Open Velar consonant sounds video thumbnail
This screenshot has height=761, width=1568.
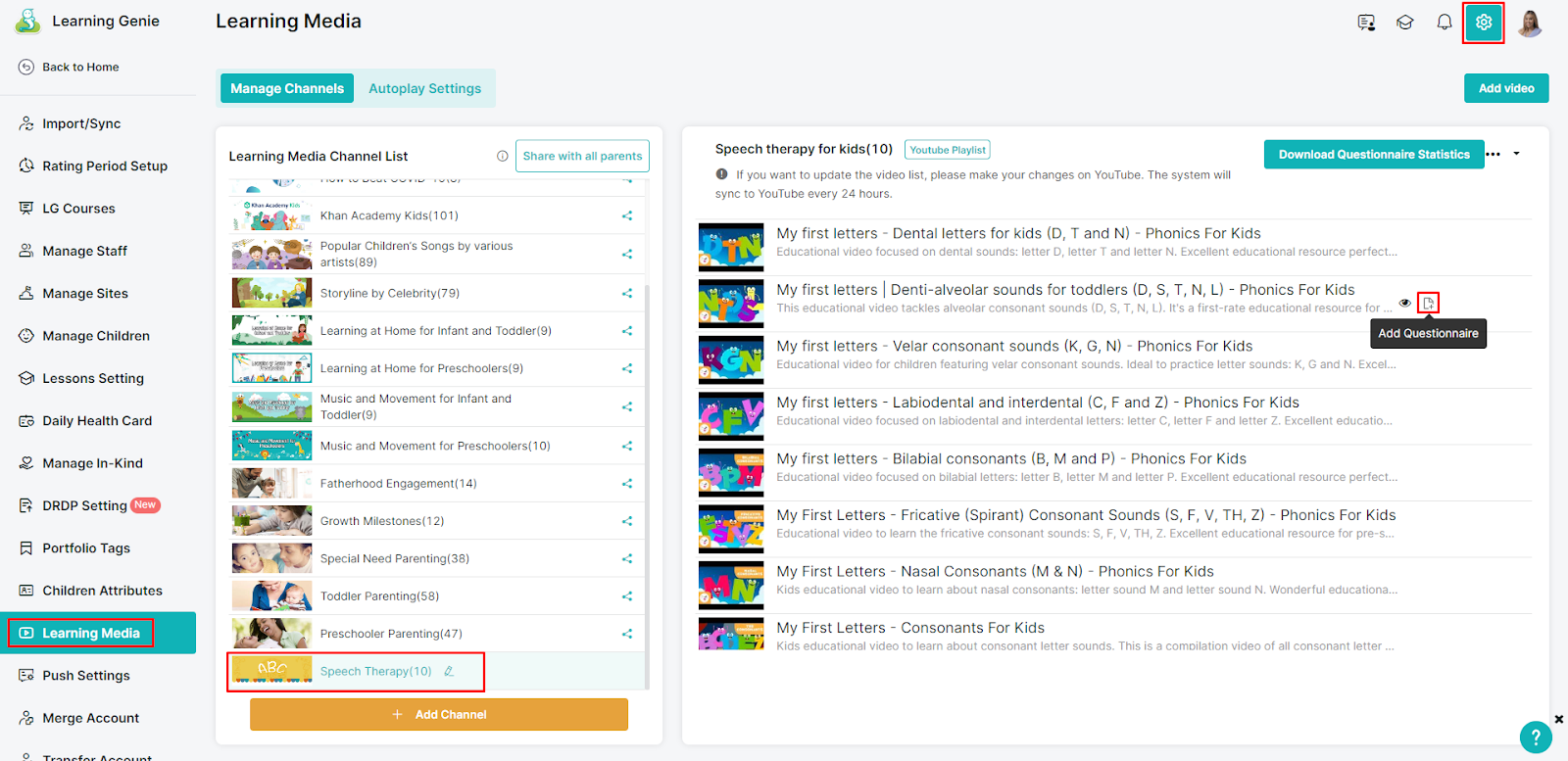731,359
